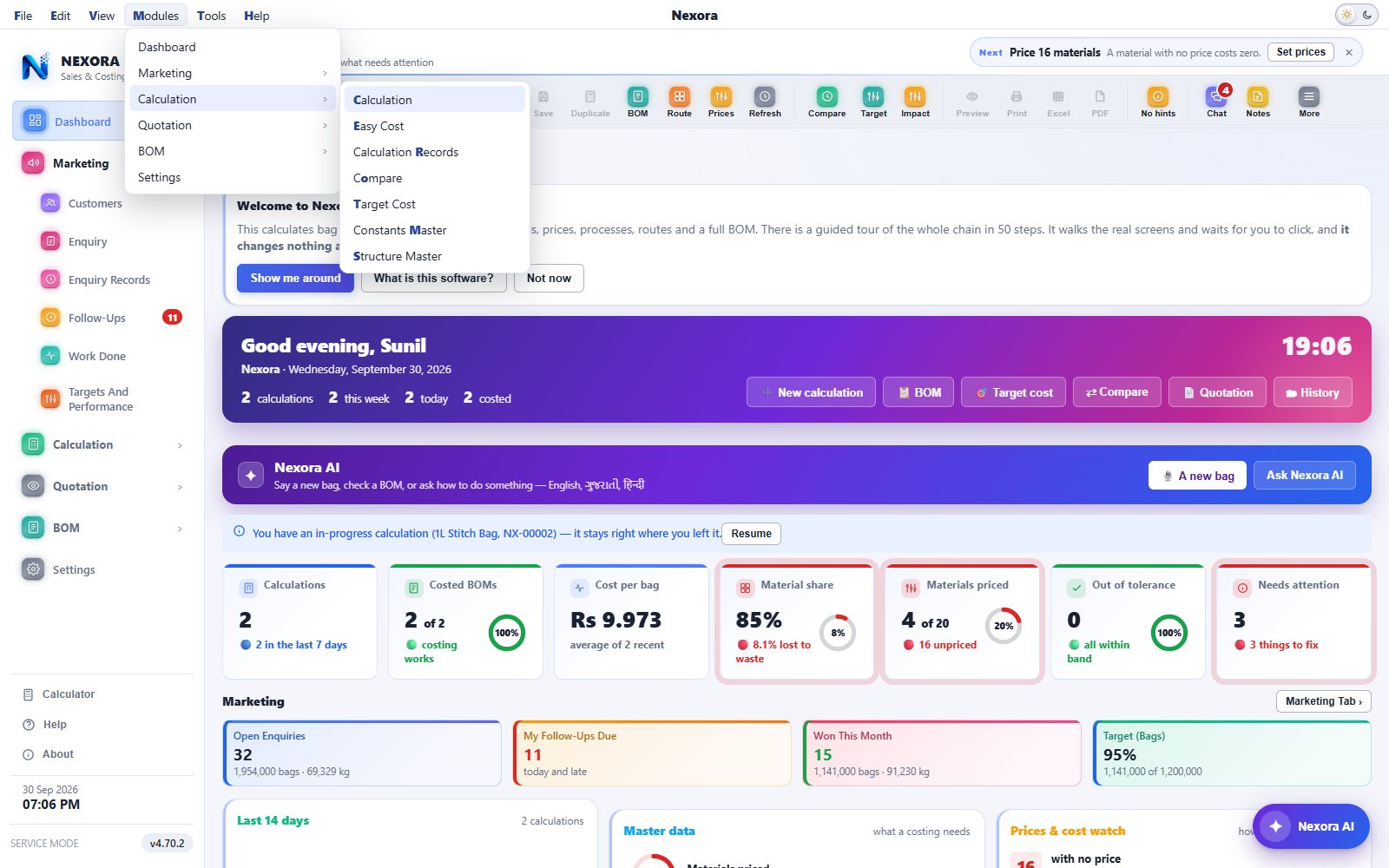Click the Impact toolbar icon
The height and width of the screenshot is (868, 1389).
coord(915,102)
